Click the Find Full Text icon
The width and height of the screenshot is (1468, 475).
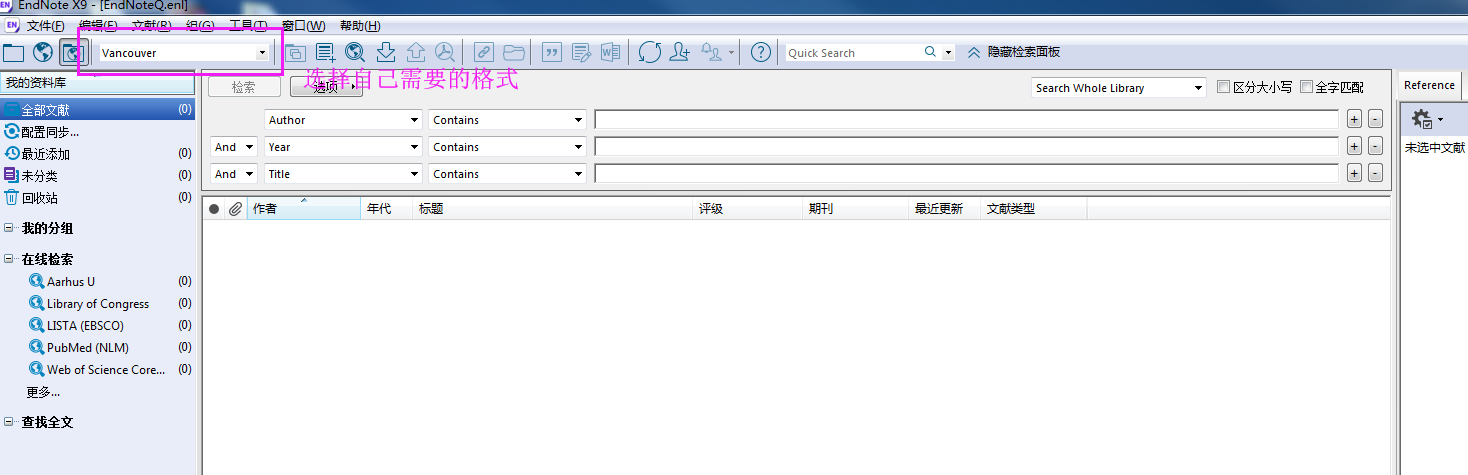[445, 52]
